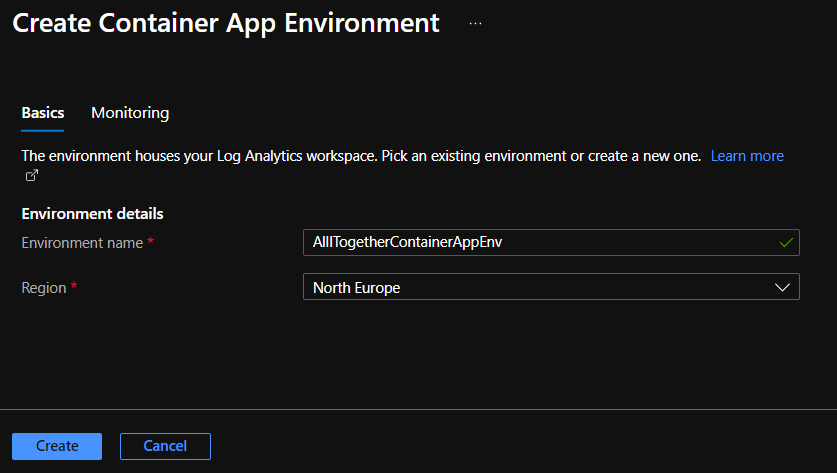Image resolution: width=837 pixels, height=473 pixels.
Task: Focus the Environment name text input
Action: 540,243
